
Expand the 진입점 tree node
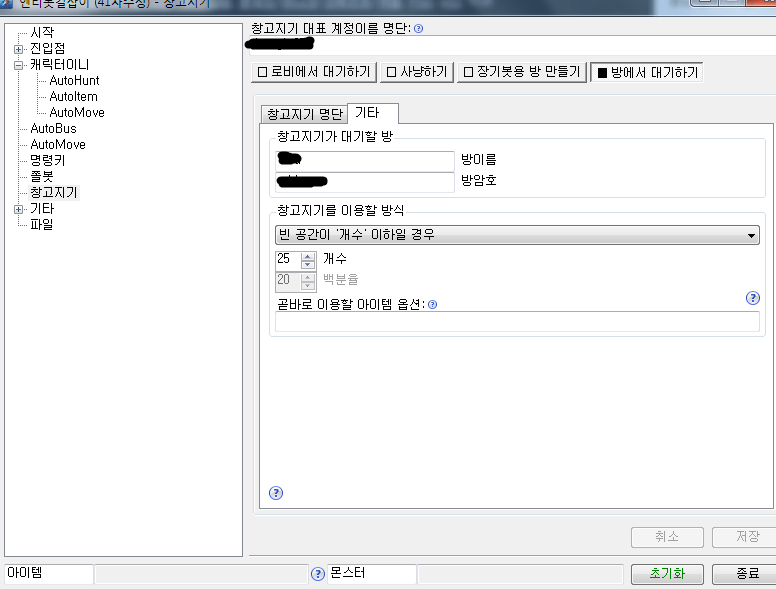(x=18, y=49)
